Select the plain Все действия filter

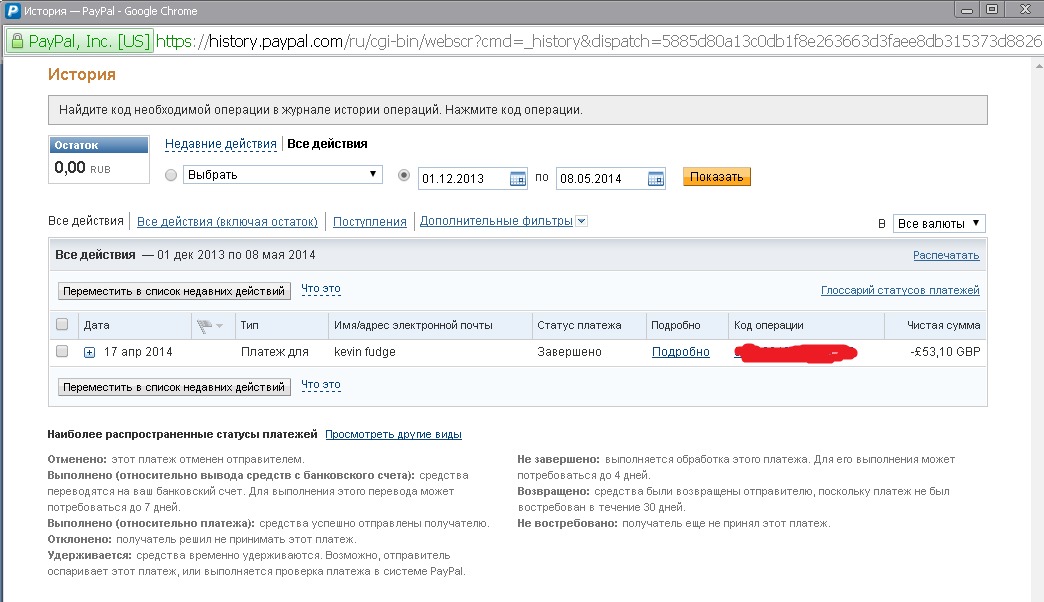point(86,221)
